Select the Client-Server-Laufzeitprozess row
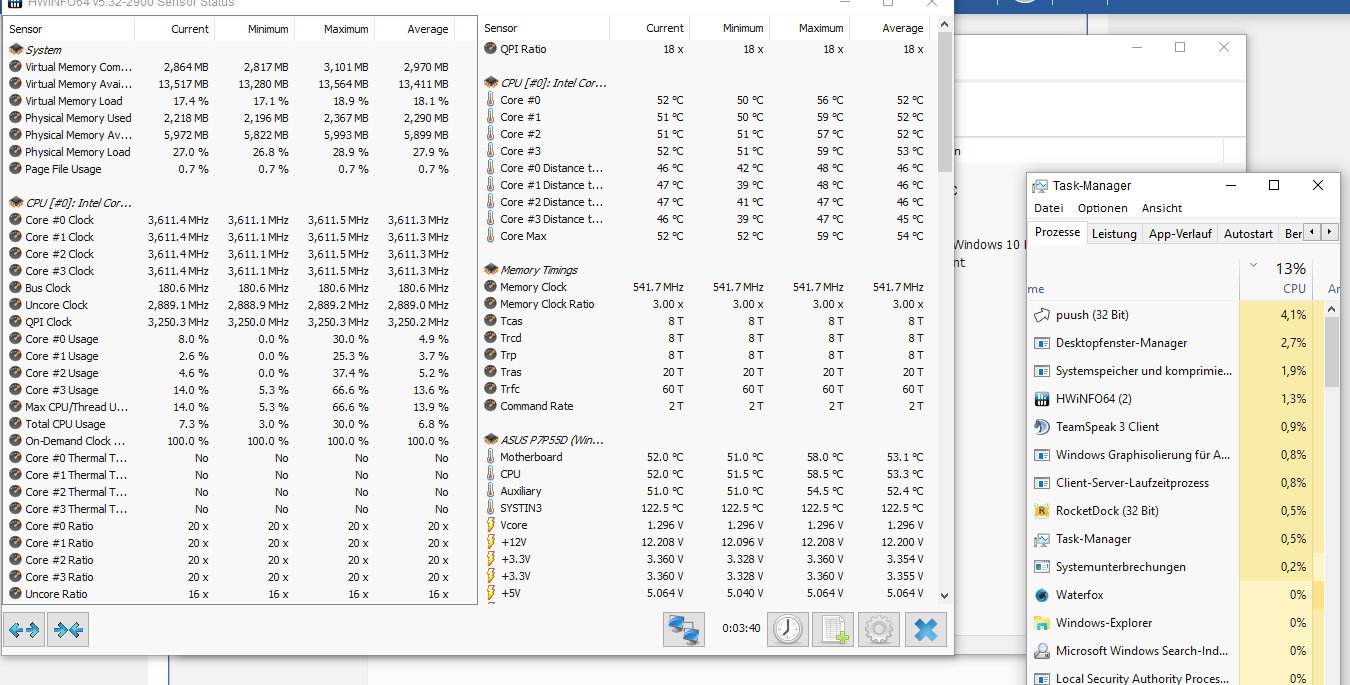 click(x=1175, y=483)
